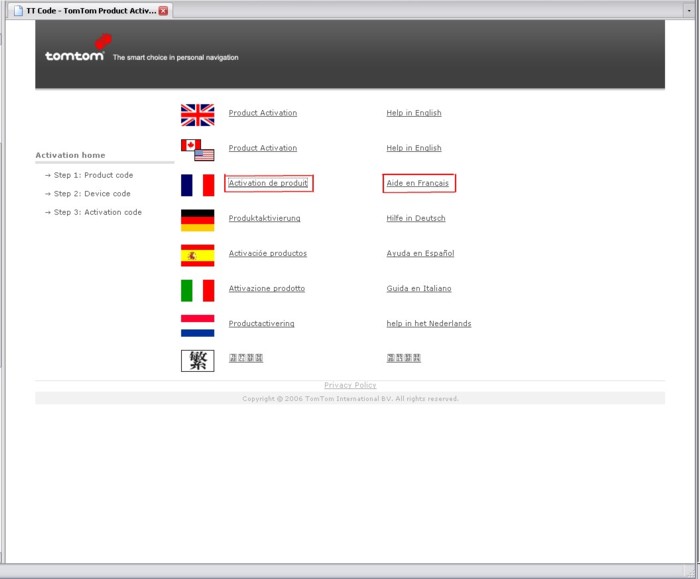Click the Netherlands flag icon
Viewport: 700px width, 579px height.
[x=197, y=325]
